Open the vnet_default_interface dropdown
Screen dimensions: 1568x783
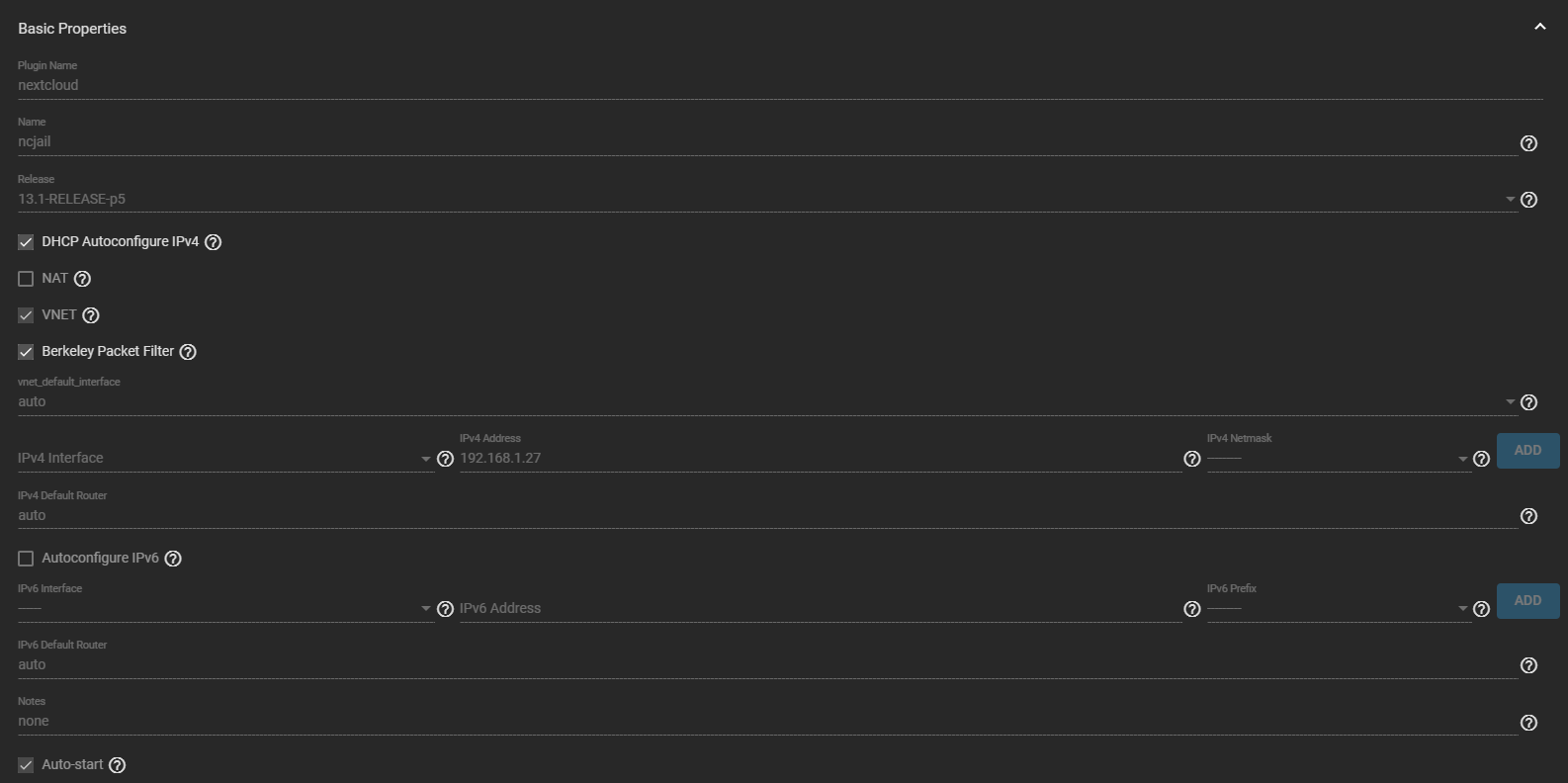(761, 401)
